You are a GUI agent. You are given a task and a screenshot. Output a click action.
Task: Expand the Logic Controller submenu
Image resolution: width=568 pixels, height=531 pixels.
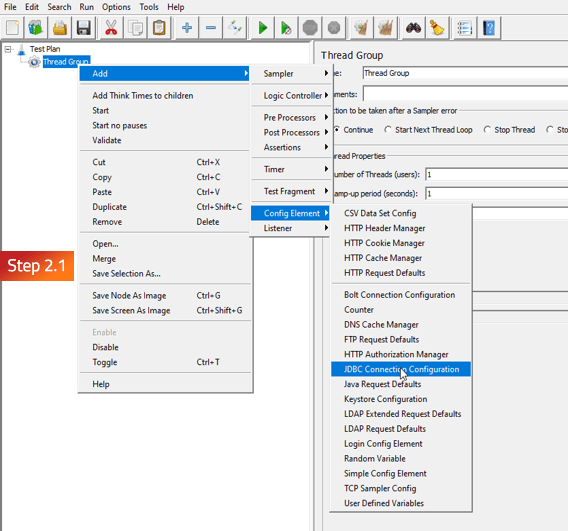click(291, 96)
